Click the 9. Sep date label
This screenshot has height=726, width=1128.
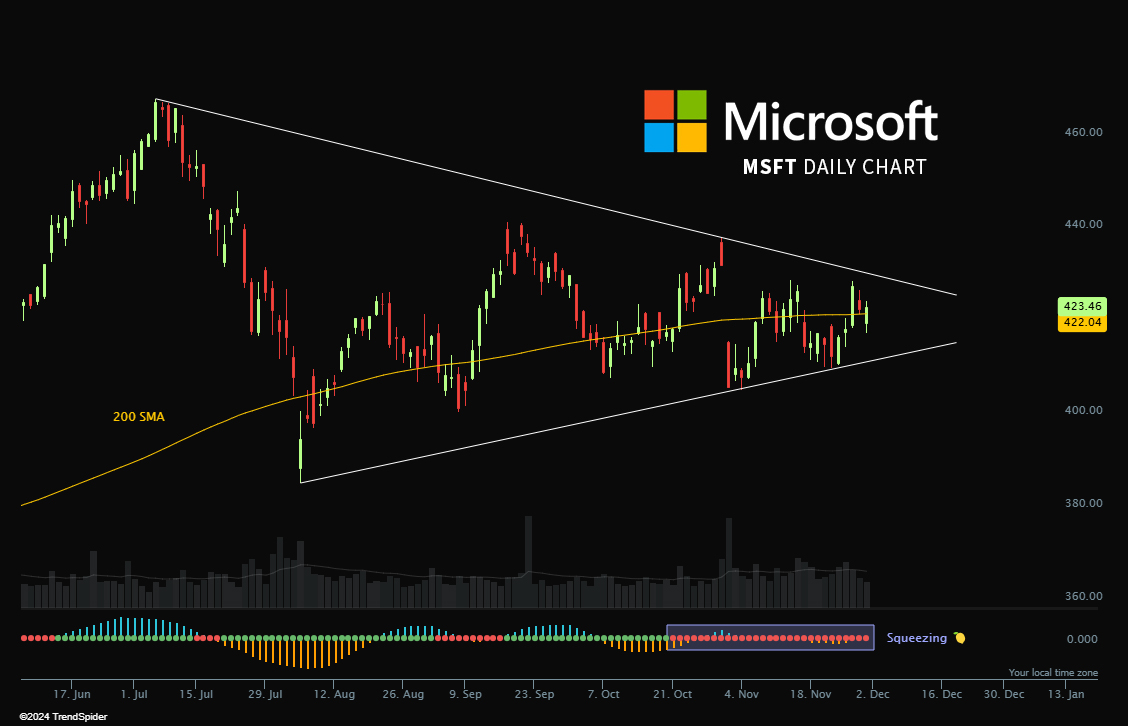click(465, 694)
